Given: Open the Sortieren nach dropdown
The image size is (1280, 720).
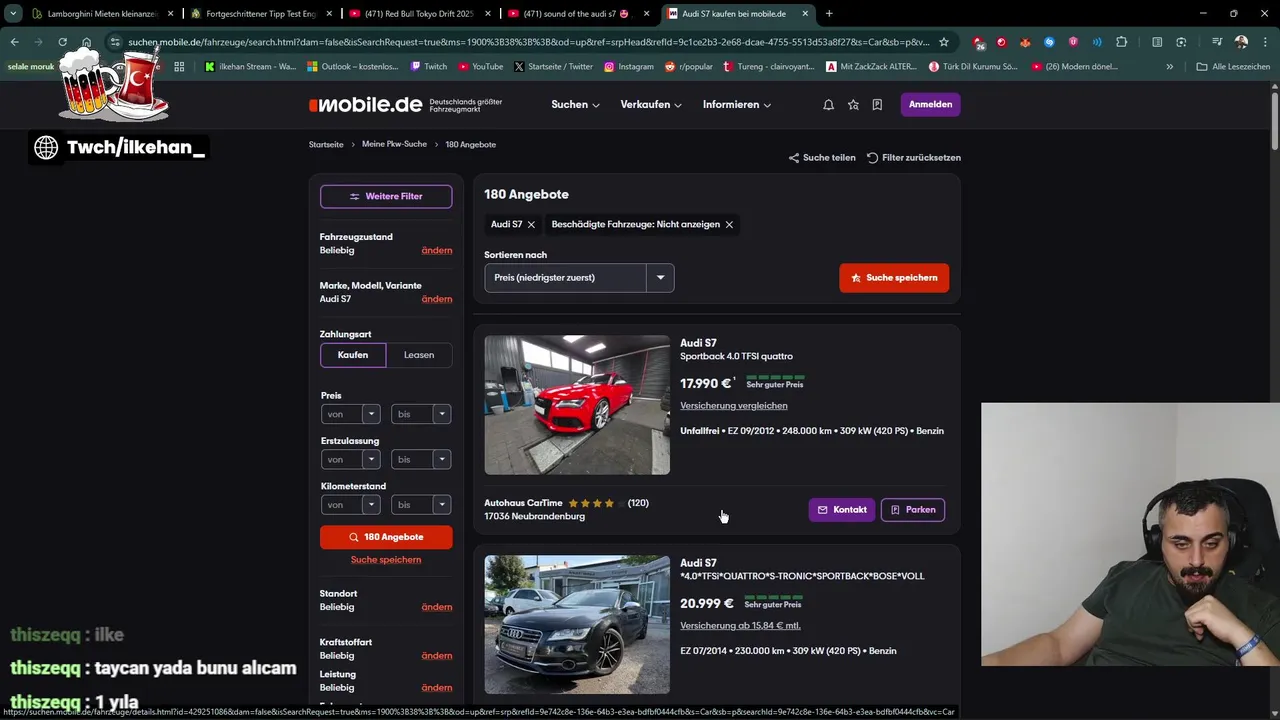Looking at the screenshot, I should tap(579, 278).
